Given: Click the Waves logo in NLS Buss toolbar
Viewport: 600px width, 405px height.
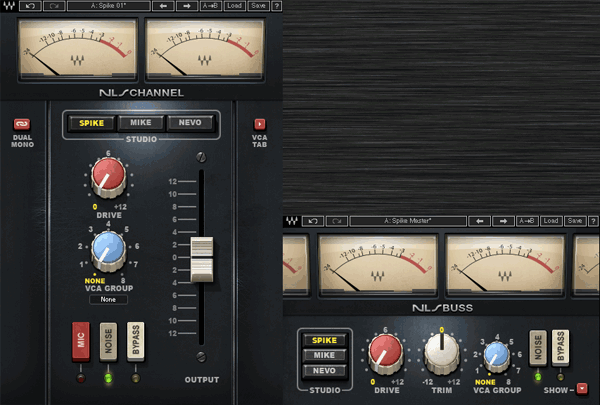Looking at the screenshot, I should [292, 221].
